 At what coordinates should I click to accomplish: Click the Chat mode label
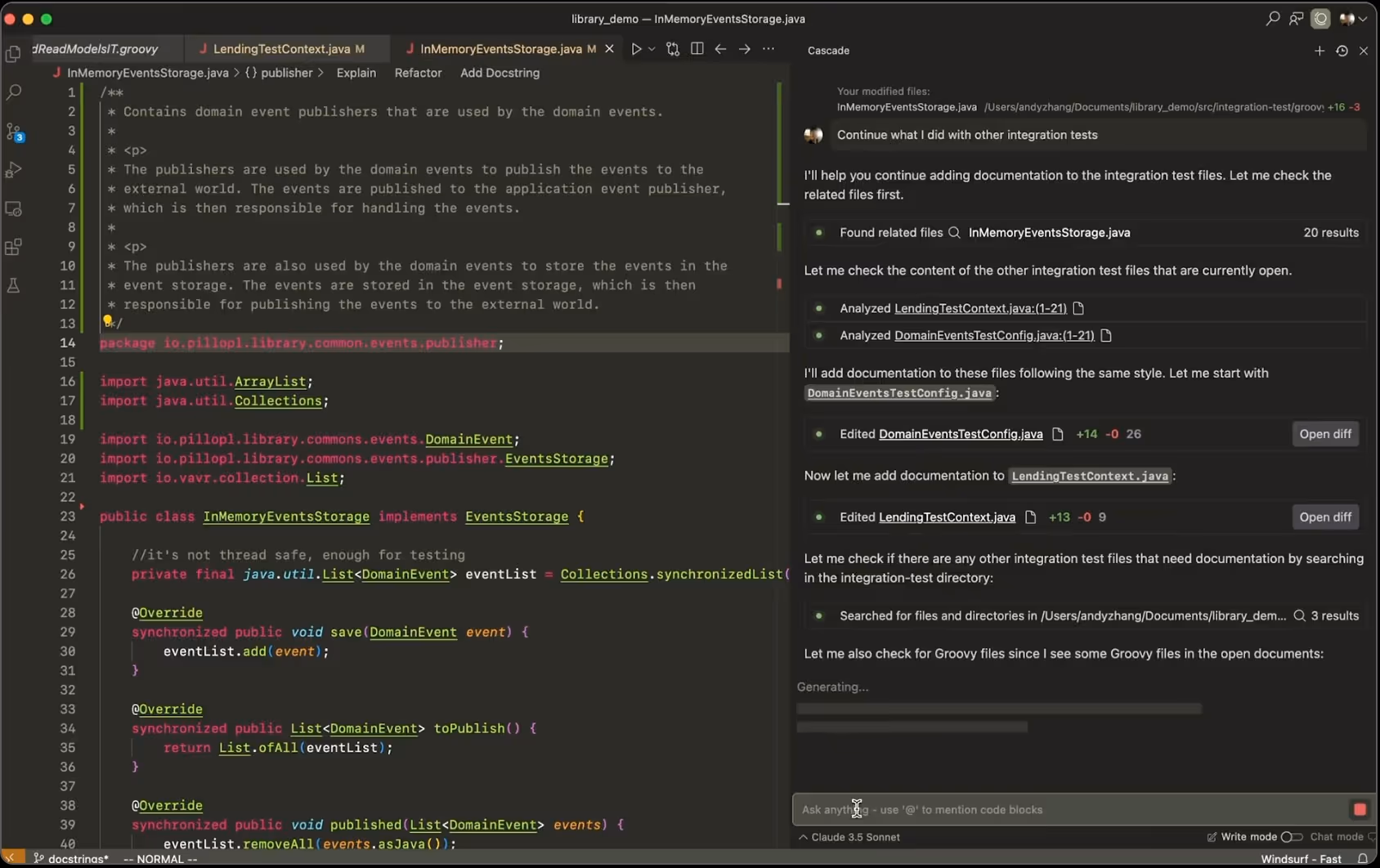[1336, 837]
